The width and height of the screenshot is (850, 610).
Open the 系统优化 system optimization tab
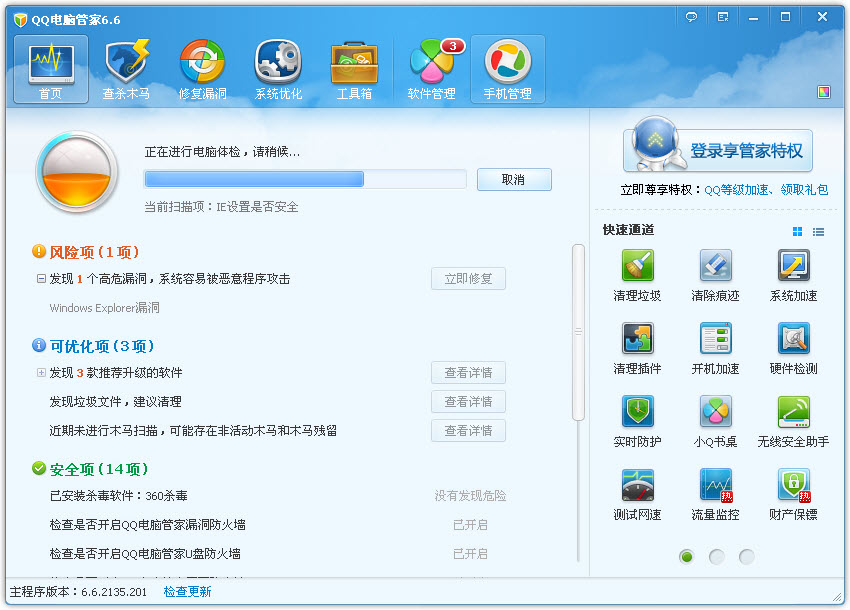click(x=278, y=69)
